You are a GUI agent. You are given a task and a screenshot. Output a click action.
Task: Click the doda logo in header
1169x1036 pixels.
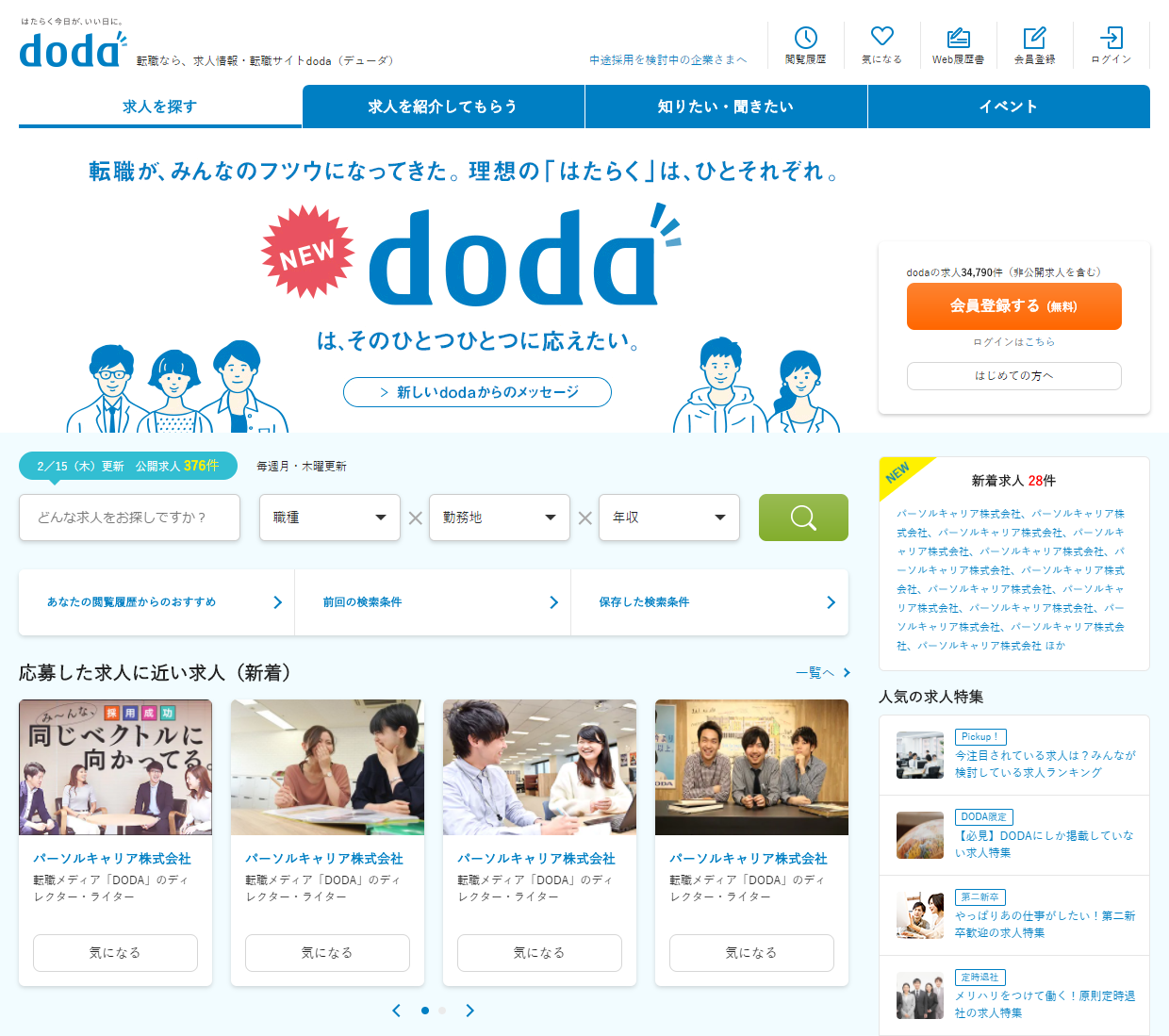[x=73, y=49]
